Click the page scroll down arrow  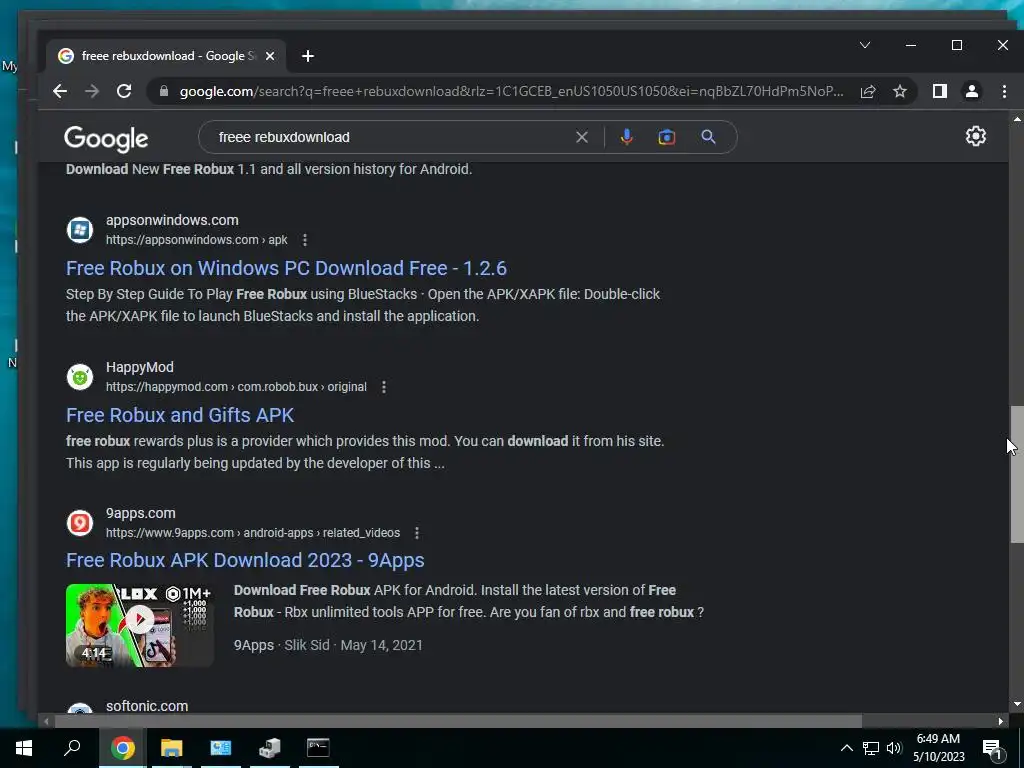click(1017, 705)
